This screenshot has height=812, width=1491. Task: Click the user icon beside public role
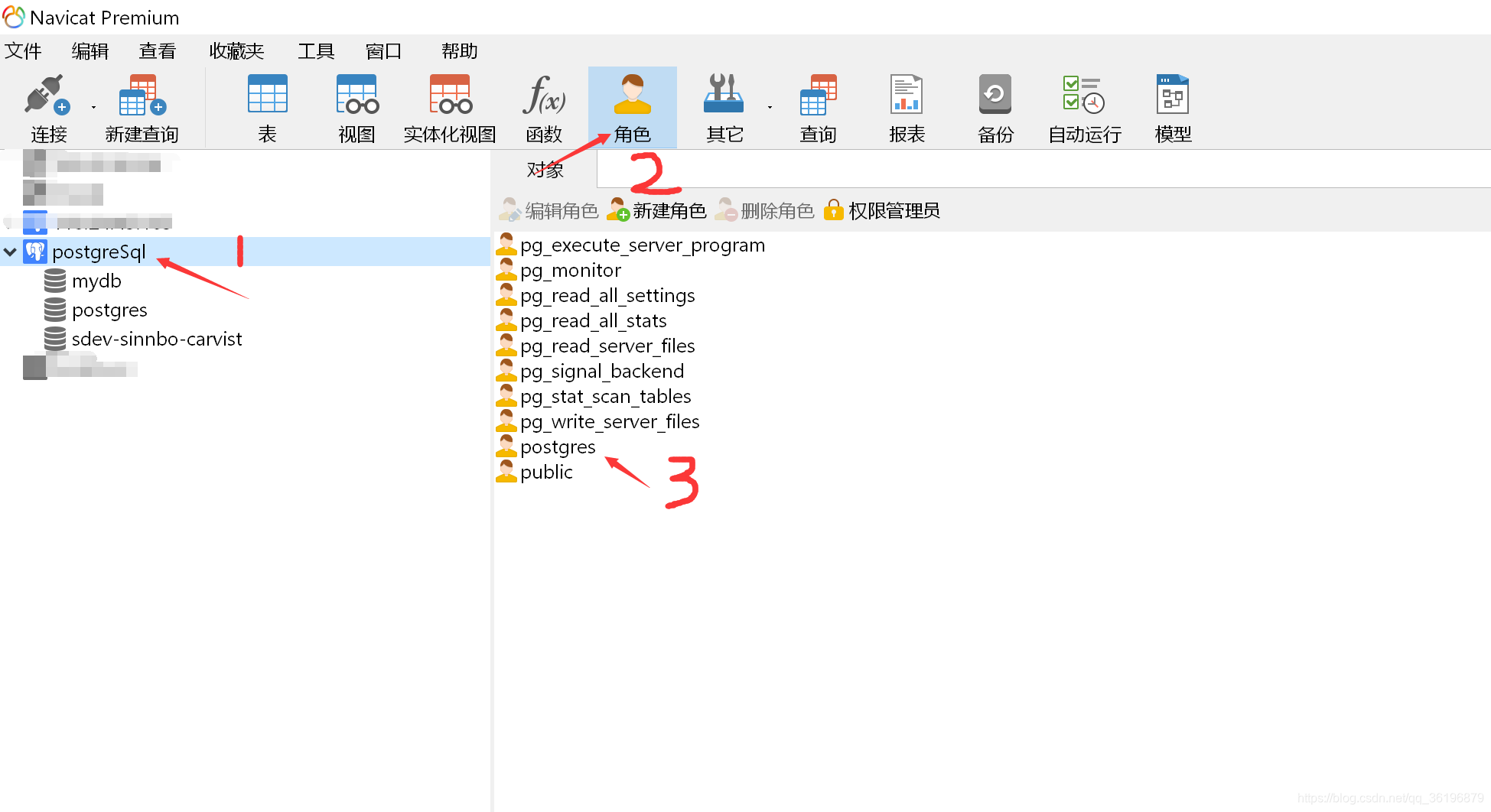(x=506, y=471)
